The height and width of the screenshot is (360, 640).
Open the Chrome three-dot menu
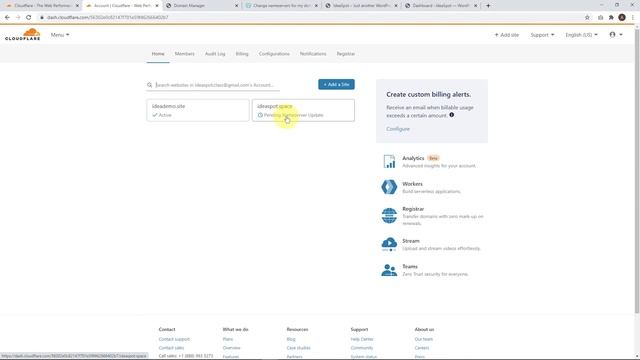click(633, 18)
